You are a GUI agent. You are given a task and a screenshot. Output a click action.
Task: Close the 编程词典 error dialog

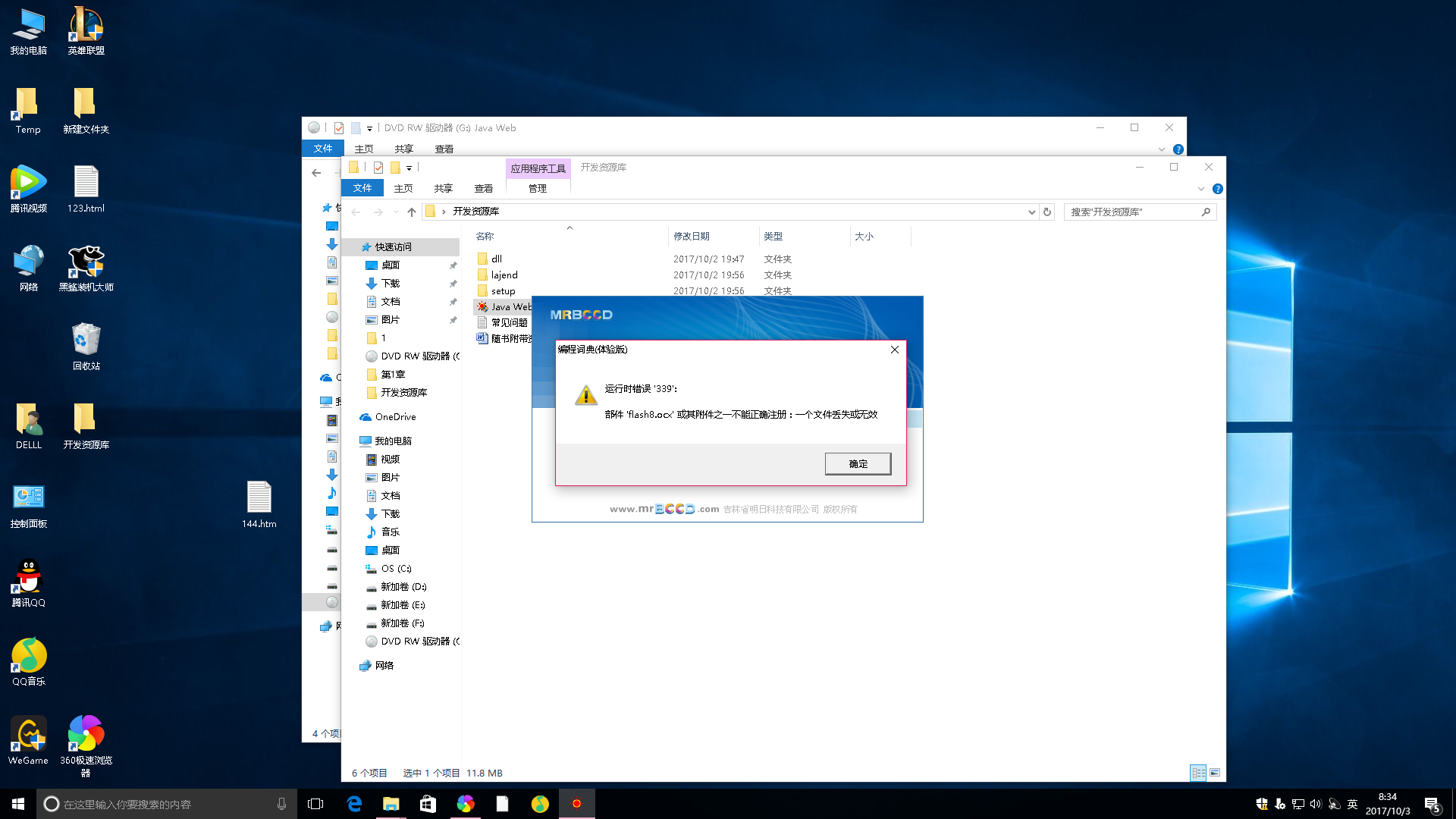click(x=895, y=350)
